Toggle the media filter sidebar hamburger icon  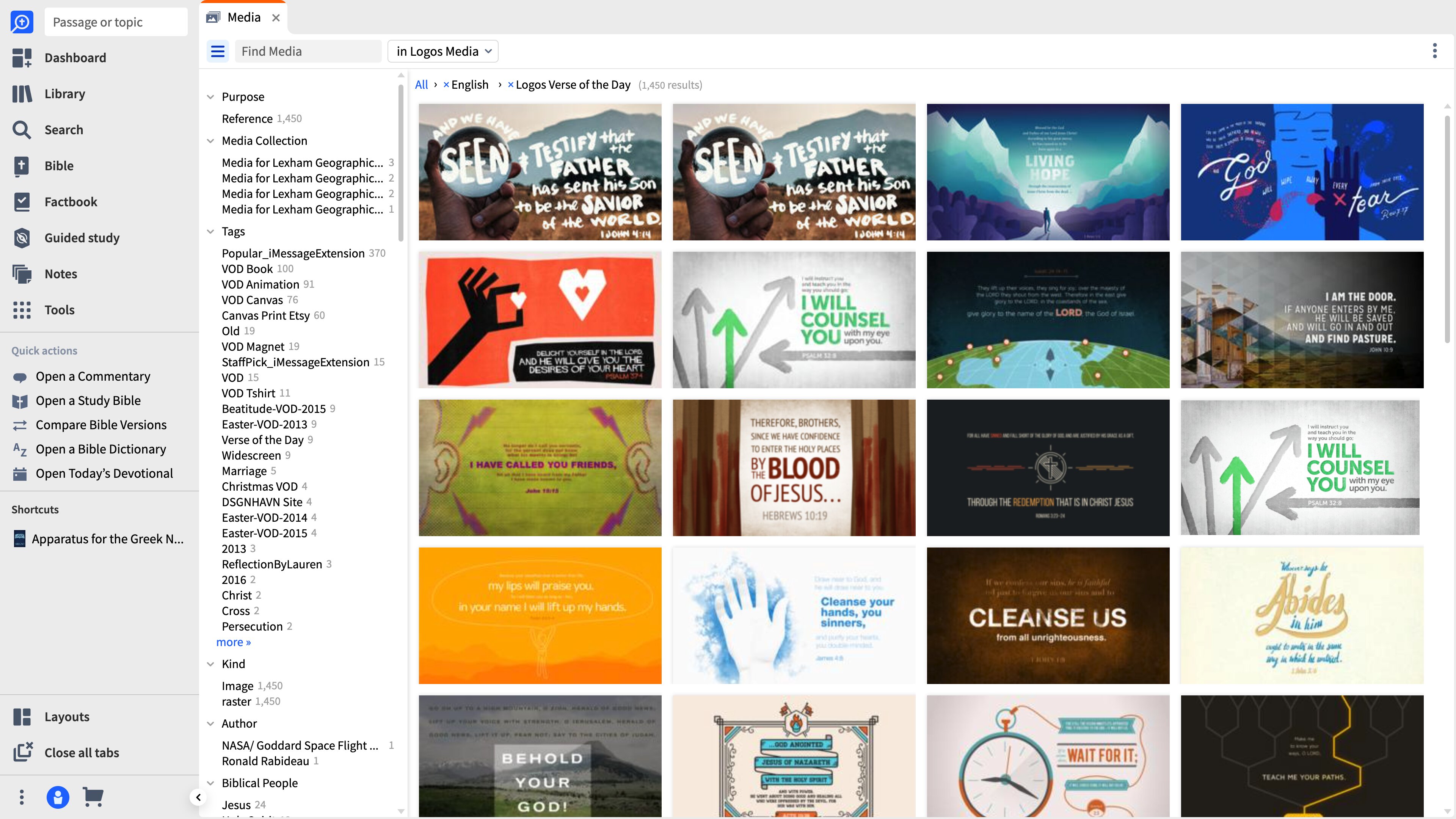tap(218, 52)
